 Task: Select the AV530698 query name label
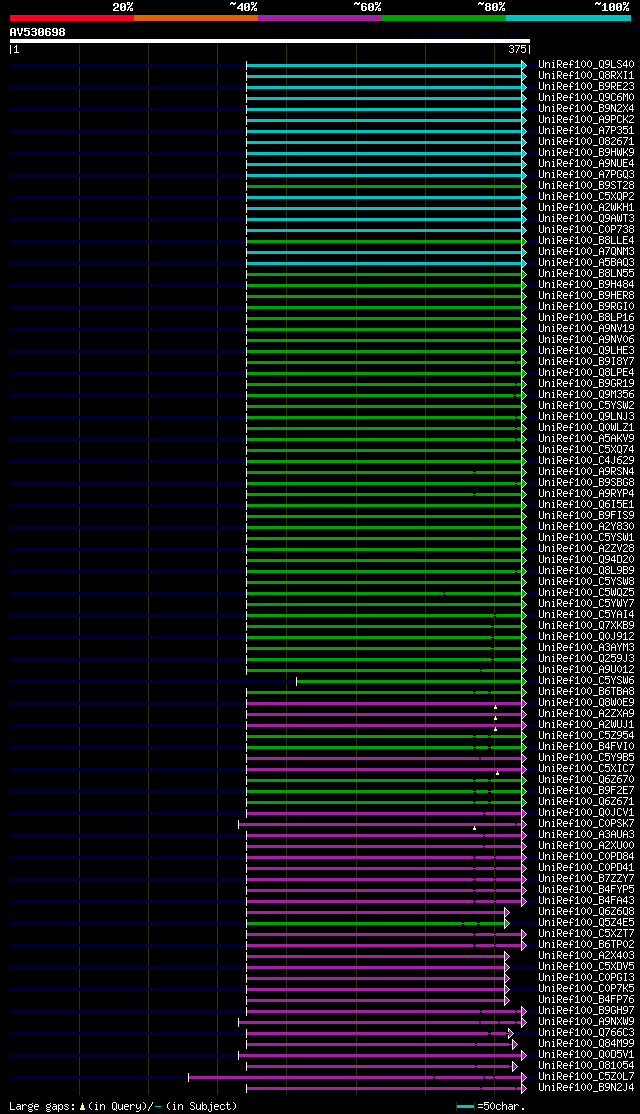pyautogui.click(x=38, y=32)
